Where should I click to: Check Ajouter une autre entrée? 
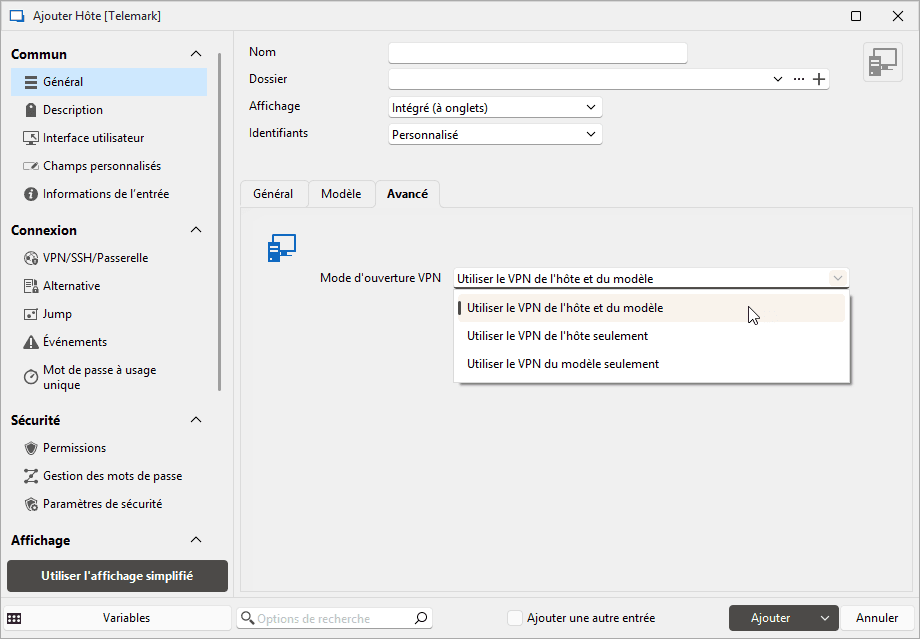(515, 618)
